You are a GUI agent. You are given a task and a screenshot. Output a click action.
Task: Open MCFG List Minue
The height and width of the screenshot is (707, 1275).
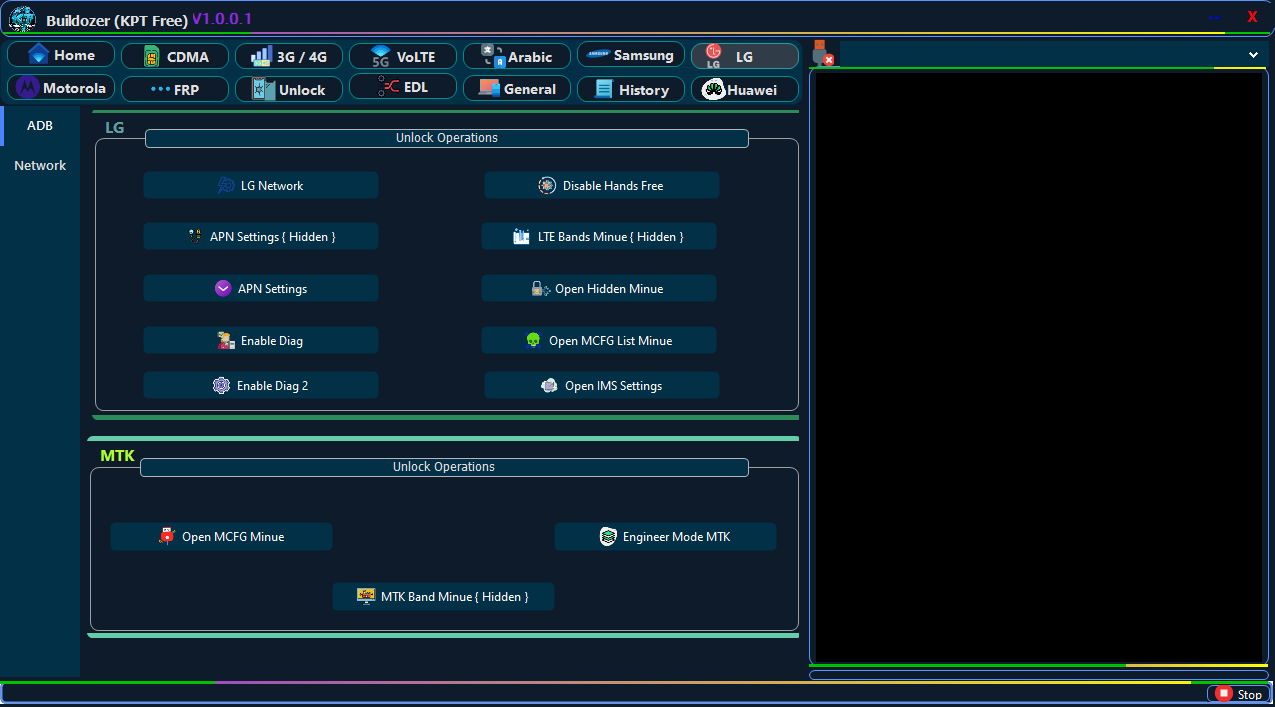coord(599,341)
